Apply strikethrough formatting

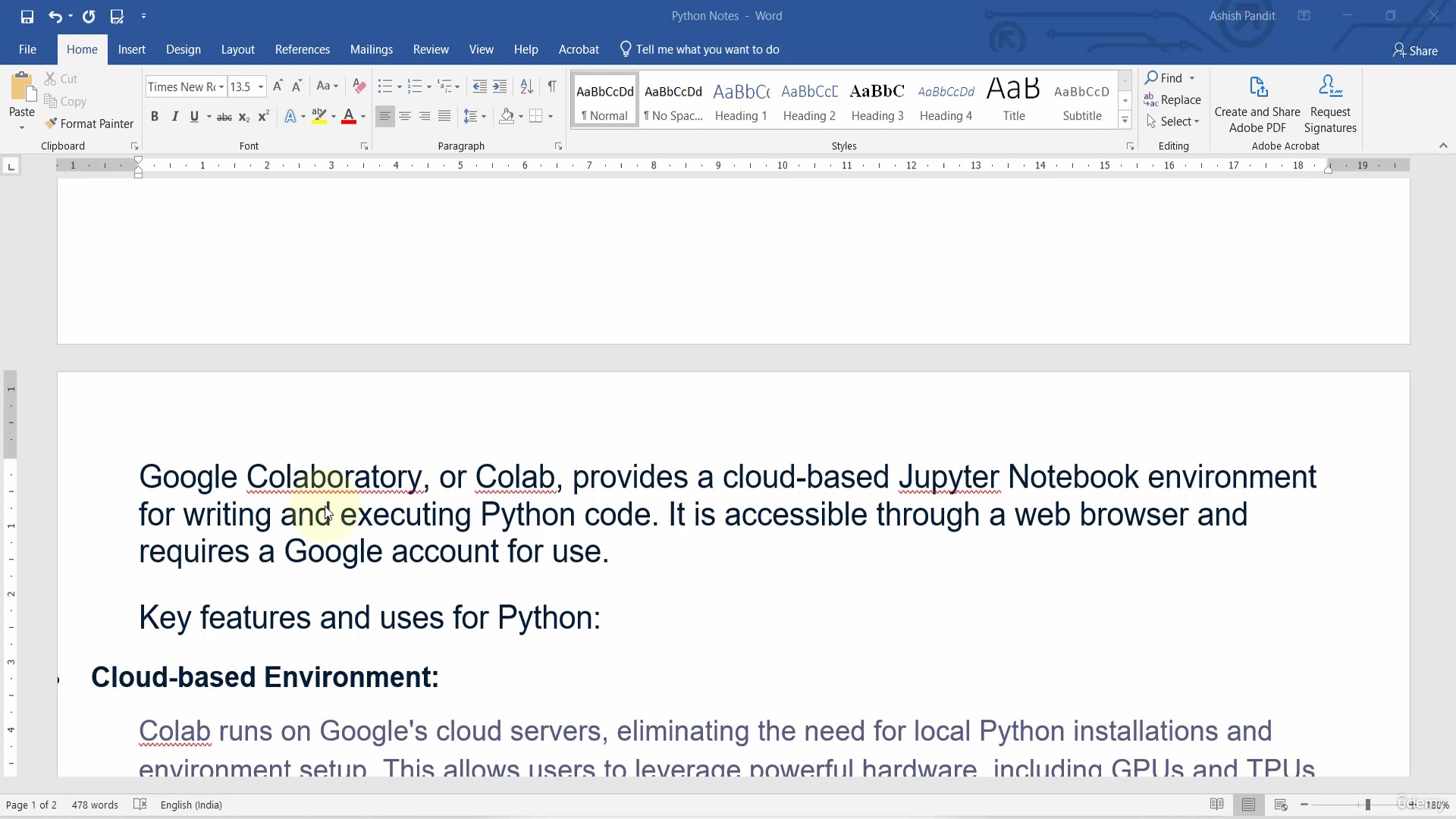pyautogui.click(x=224, y=117)
